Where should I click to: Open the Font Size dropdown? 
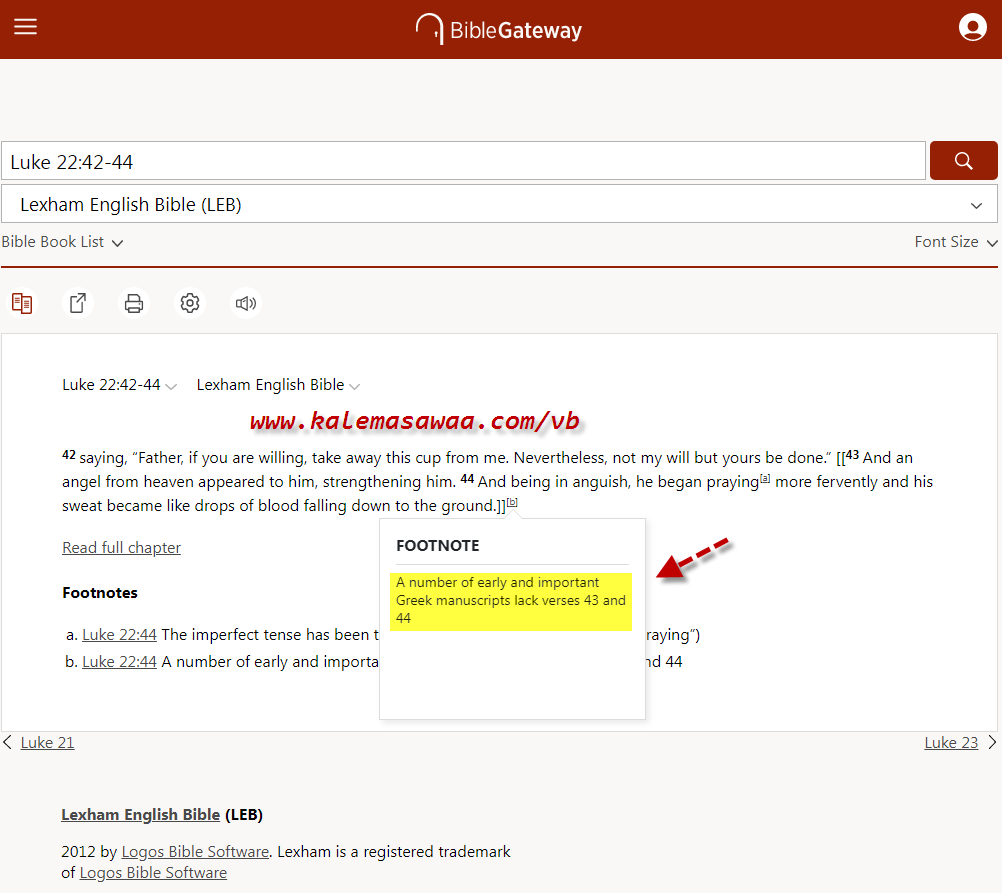955,242
